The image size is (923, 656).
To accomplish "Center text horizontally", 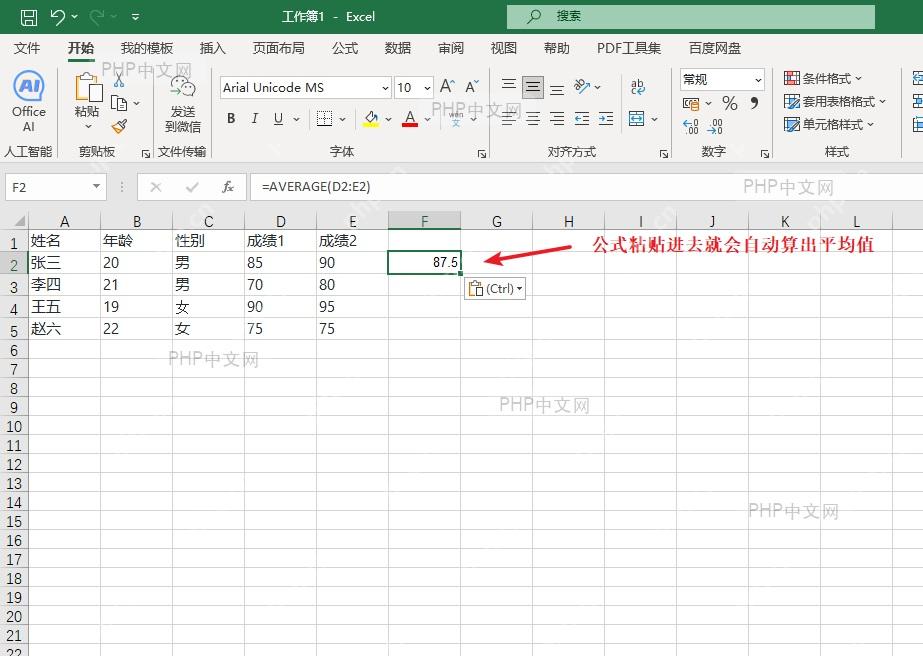I will click(533, 119).
